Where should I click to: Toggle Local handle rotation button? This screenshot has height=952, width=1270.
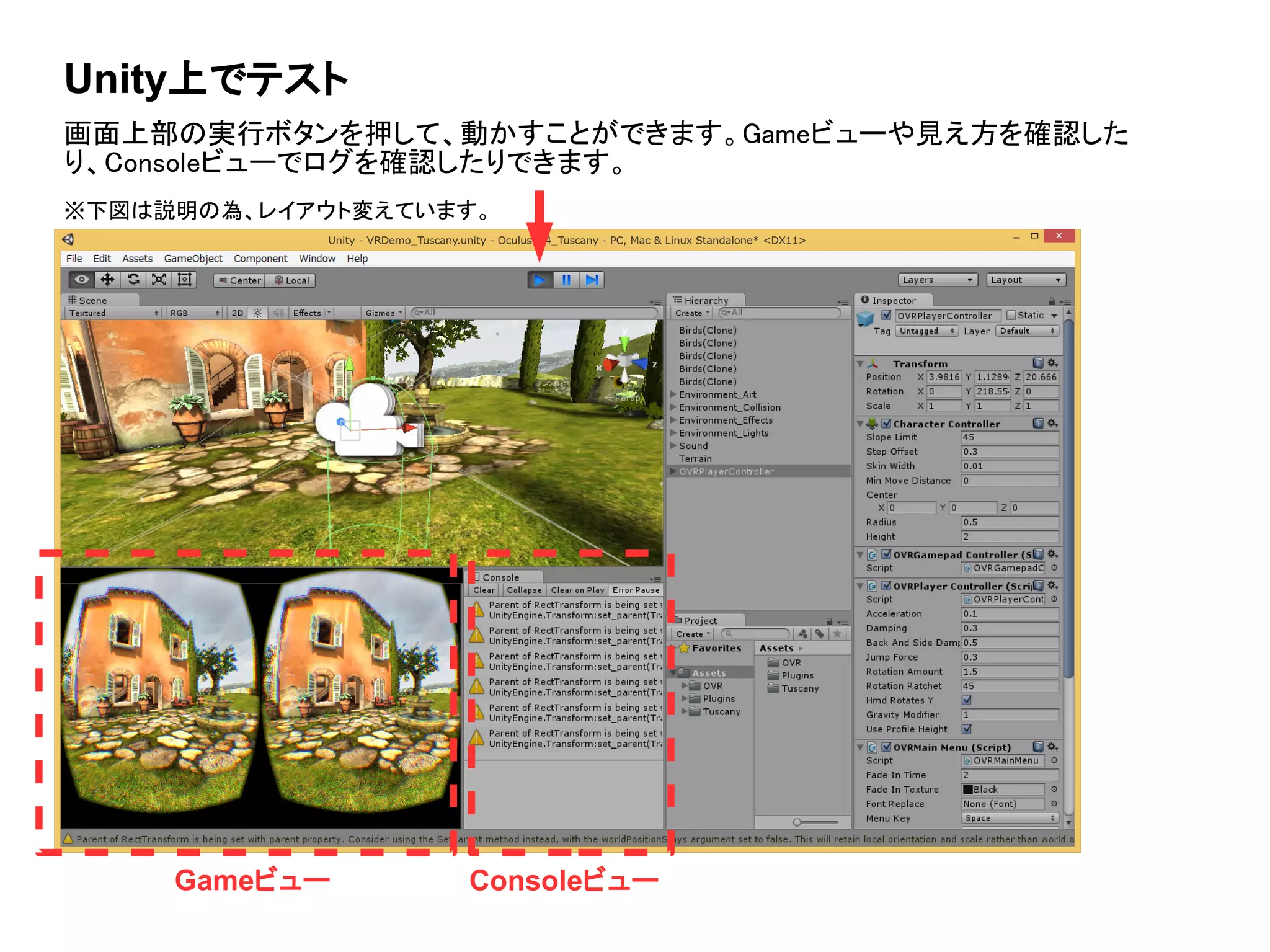point(291,280)
